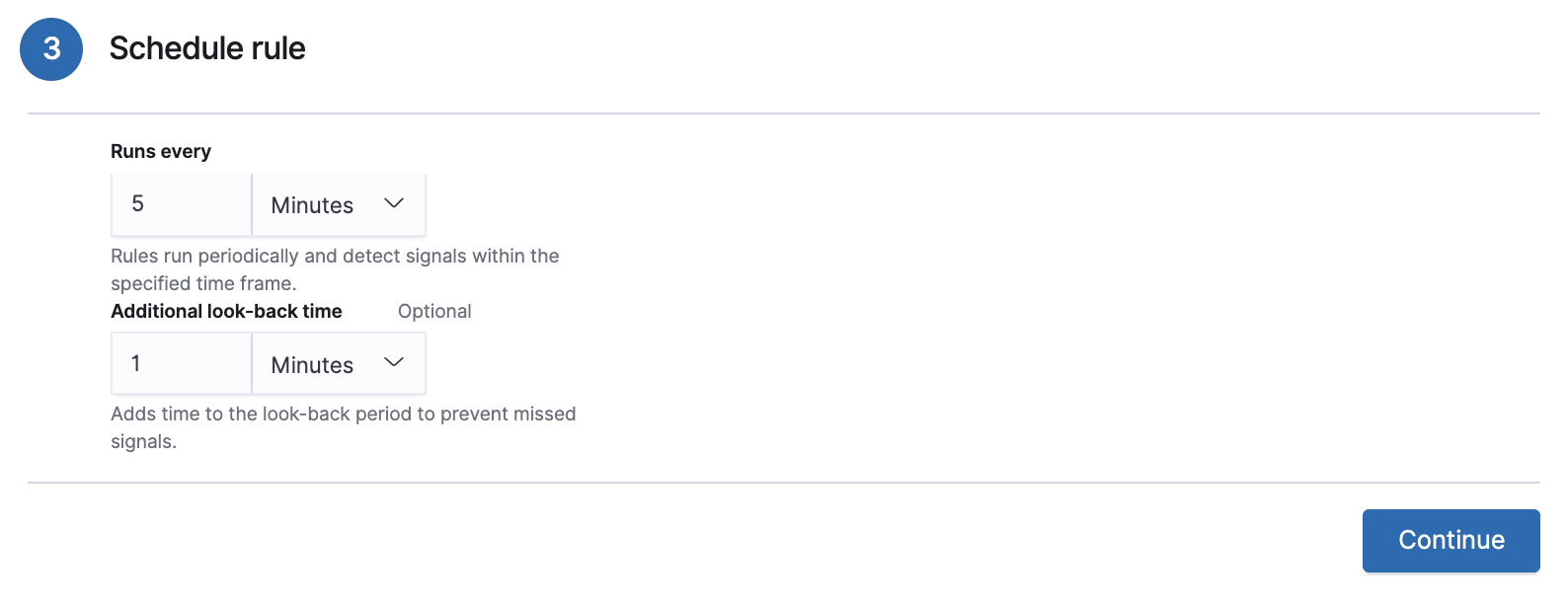
Task: Click the word Minutes in Runs every selector
Action: point(312,205)
